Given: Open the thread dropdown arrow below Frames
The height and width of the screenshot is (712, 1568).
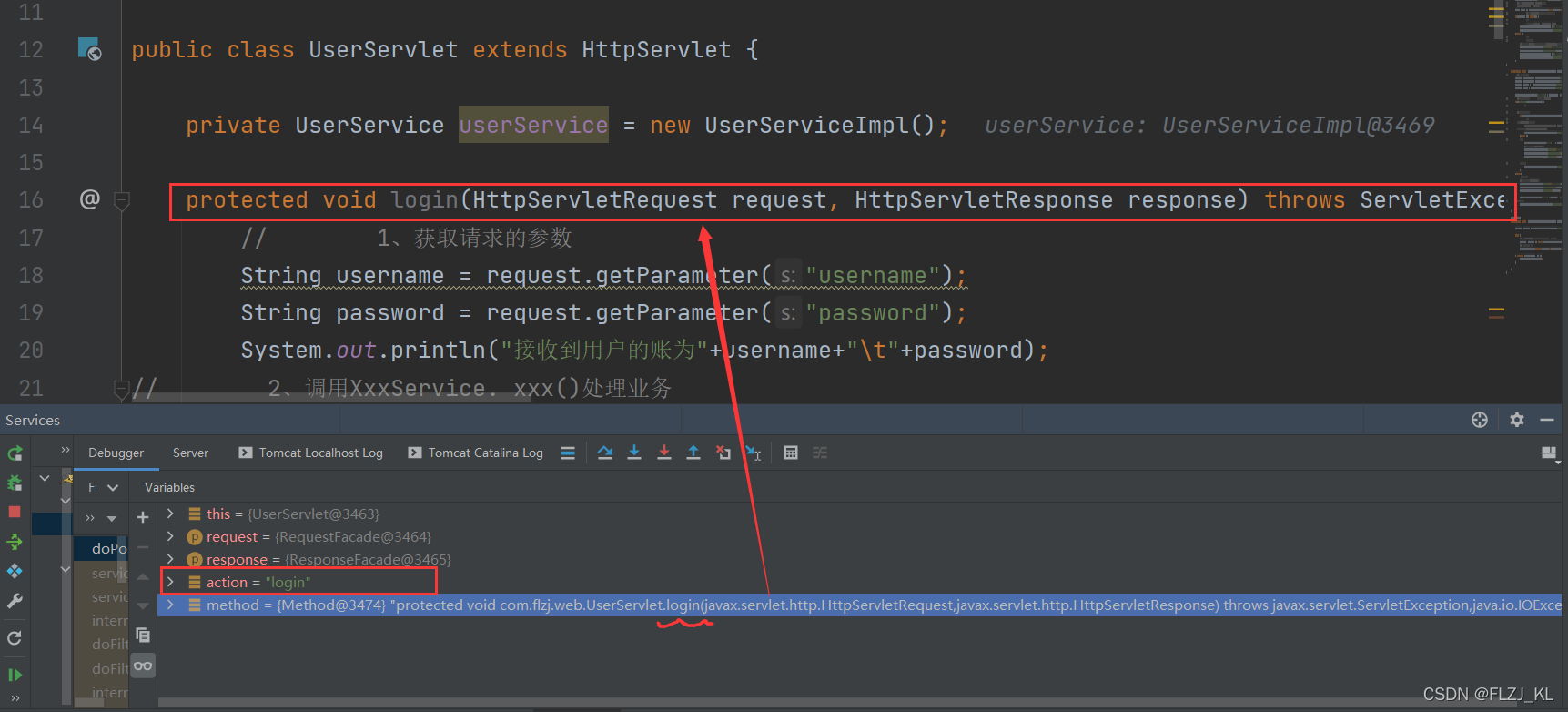Looking at the screenshot, I should coord(112,518).
